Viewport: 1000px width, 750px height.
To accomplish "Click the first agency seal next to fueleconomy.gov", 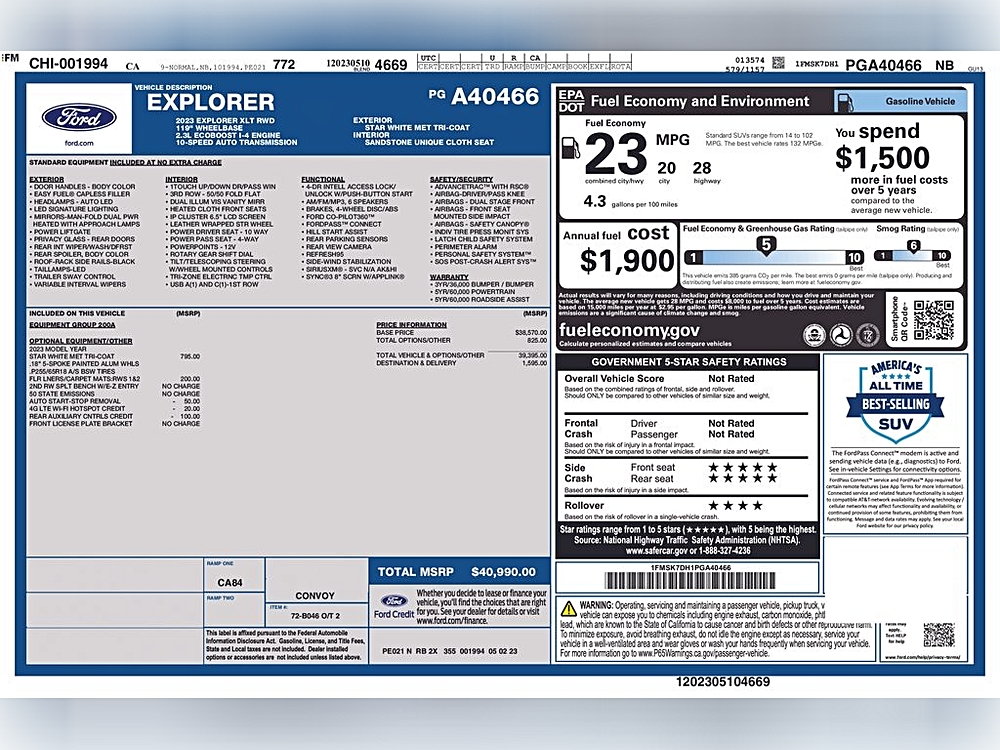I will [x=814, y=335].
